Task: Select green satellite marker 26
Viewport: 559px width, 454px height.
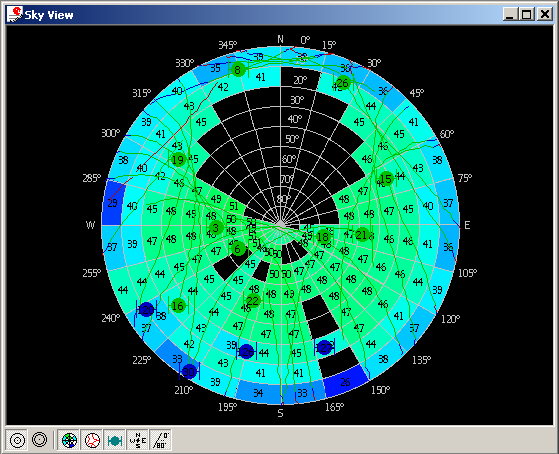Action: click(x=343, y=83)
